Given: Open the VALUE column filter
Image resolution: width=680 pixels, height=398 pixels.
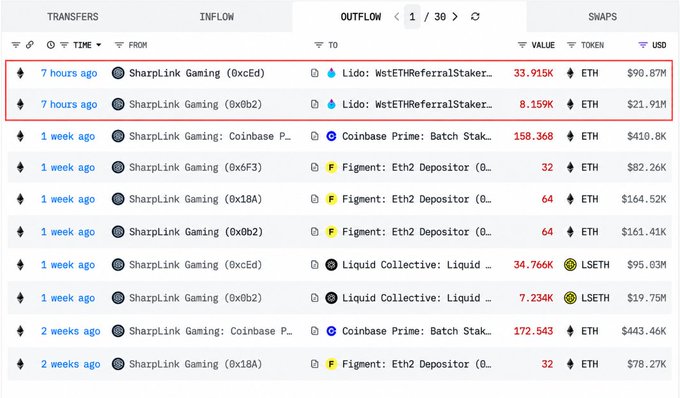Looking at the screenshot, I should (522, 45).
